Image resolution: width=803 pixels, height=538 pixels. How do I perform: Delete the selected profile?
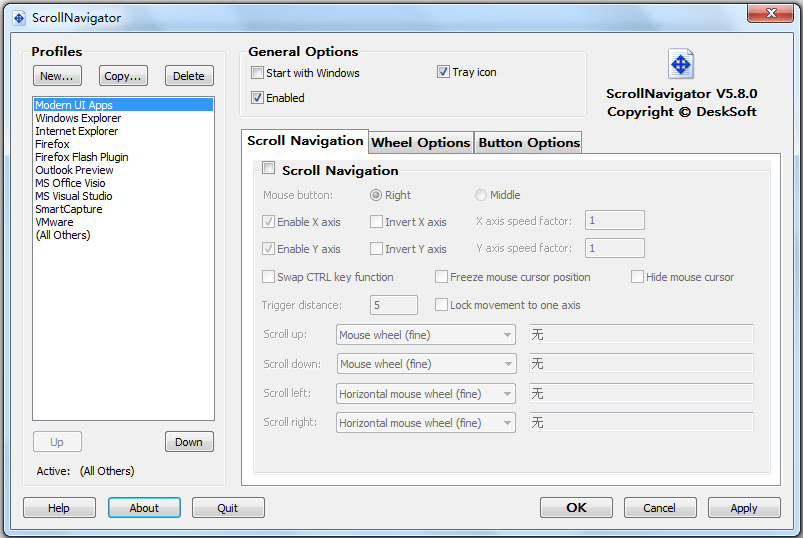(x=189, y=76)
